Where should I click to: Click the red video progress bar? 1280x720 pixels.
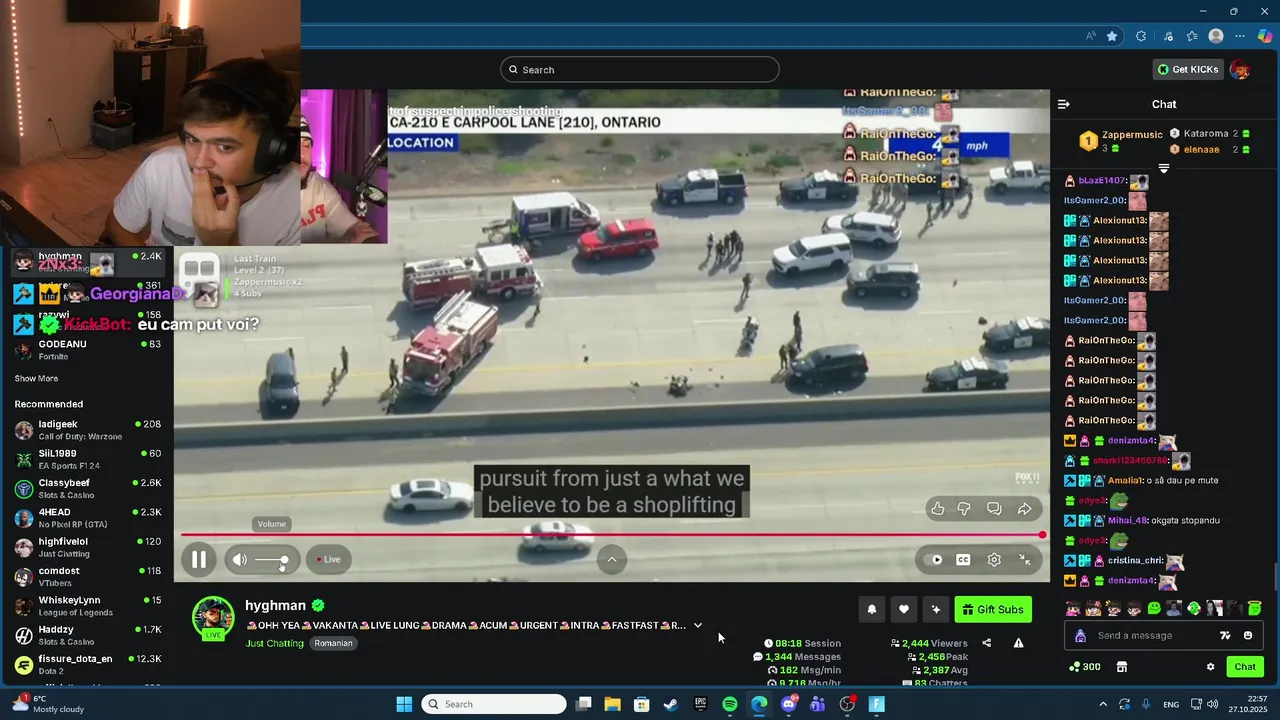coord(612,535)
